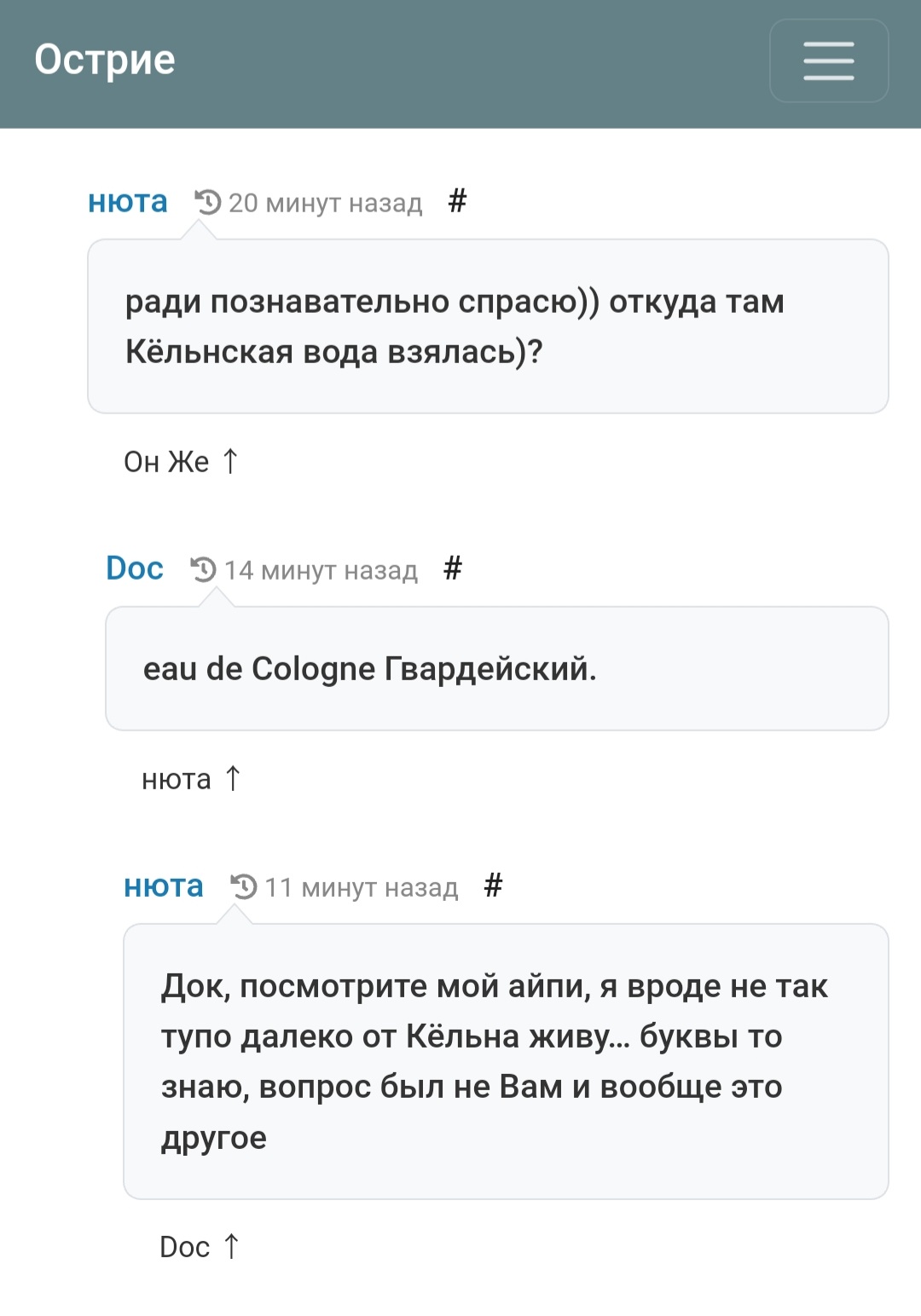This screenshot has height=1316, width=921.
Task: Open нюта's profile from the first comment
Action: point(128,202)
